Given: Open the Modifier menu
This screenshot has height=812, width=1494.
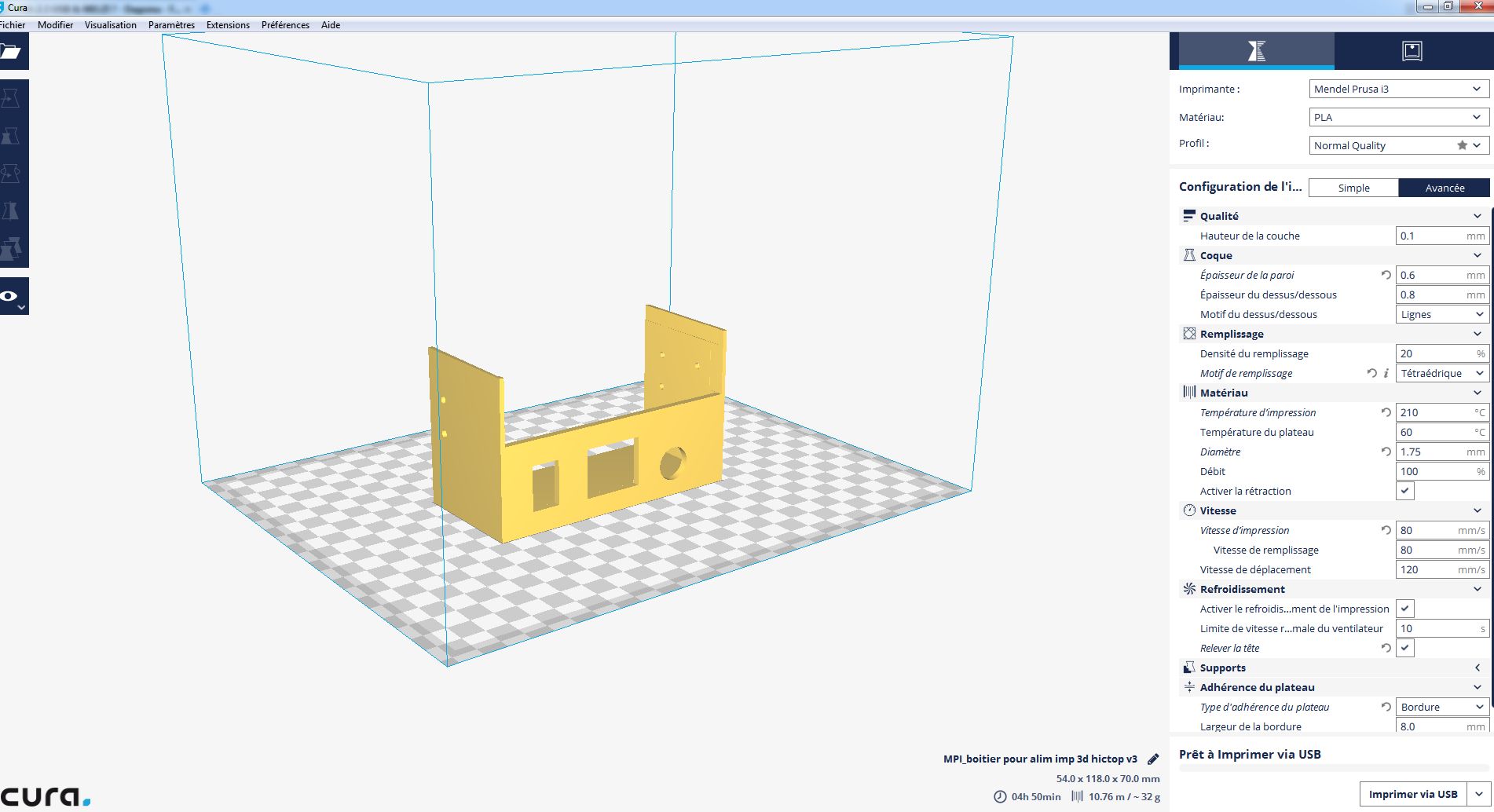Looking at the screenshot, I should coord(55,25).
